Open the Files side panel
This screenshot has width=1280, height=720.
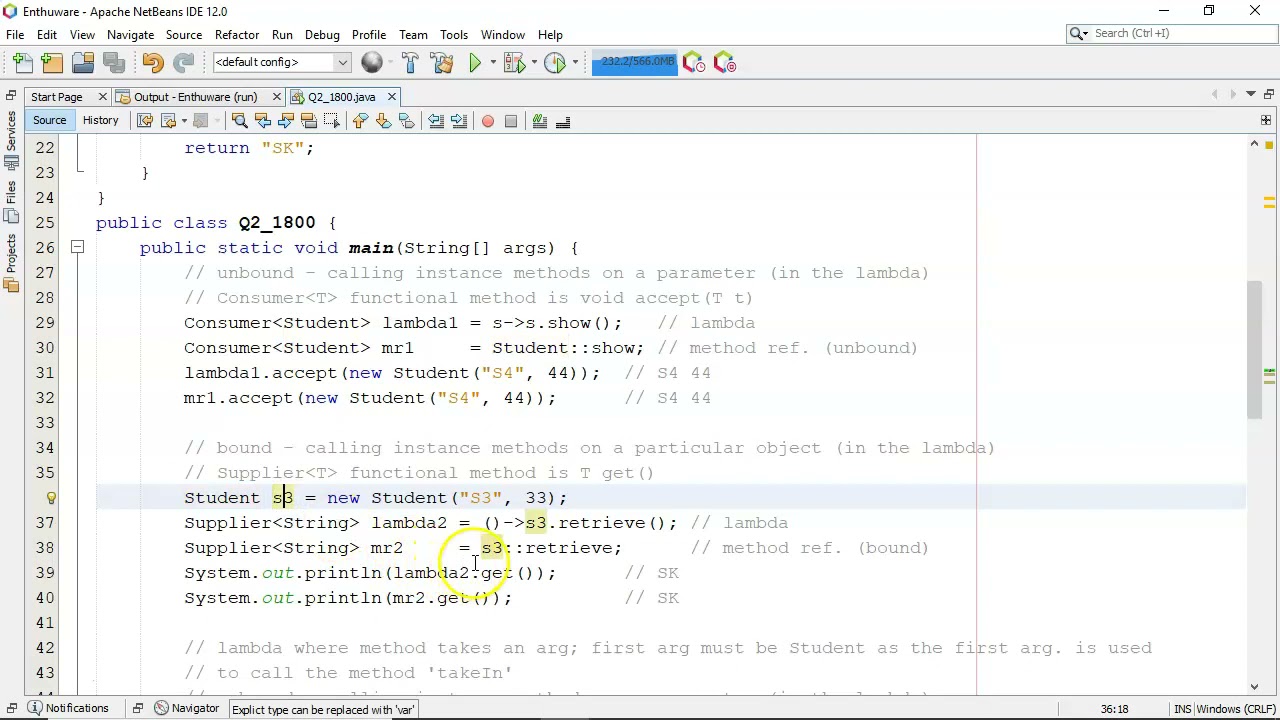coord(10,202)
